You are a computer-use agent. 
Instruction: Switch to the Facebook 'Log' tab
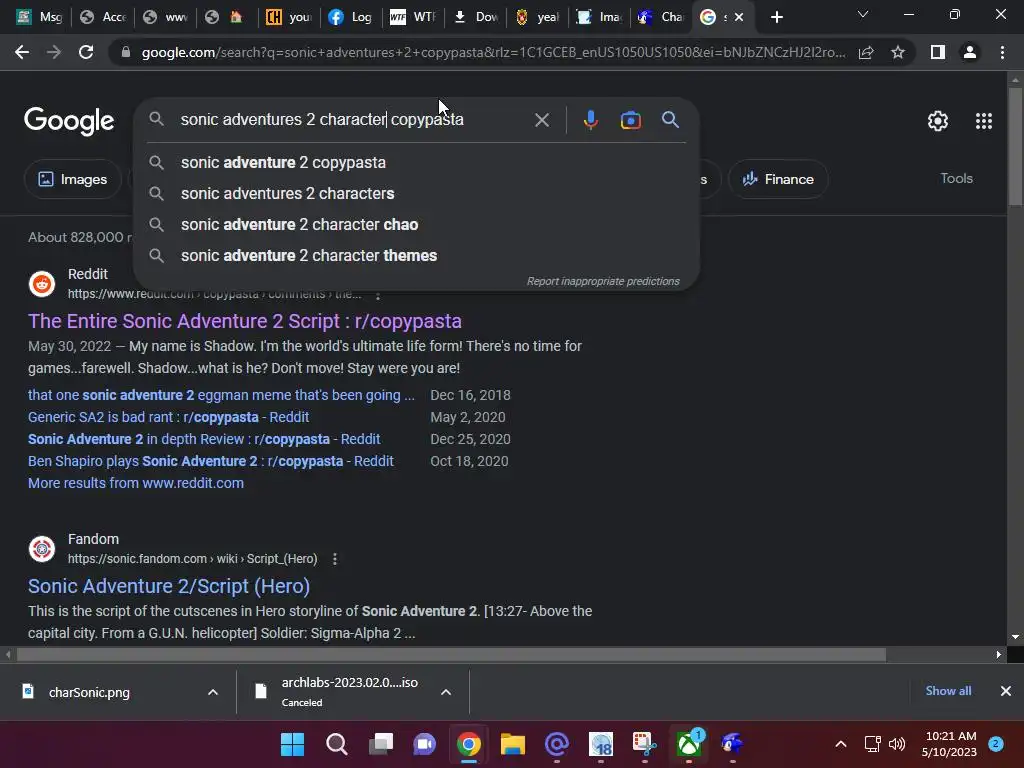point(351,17)
